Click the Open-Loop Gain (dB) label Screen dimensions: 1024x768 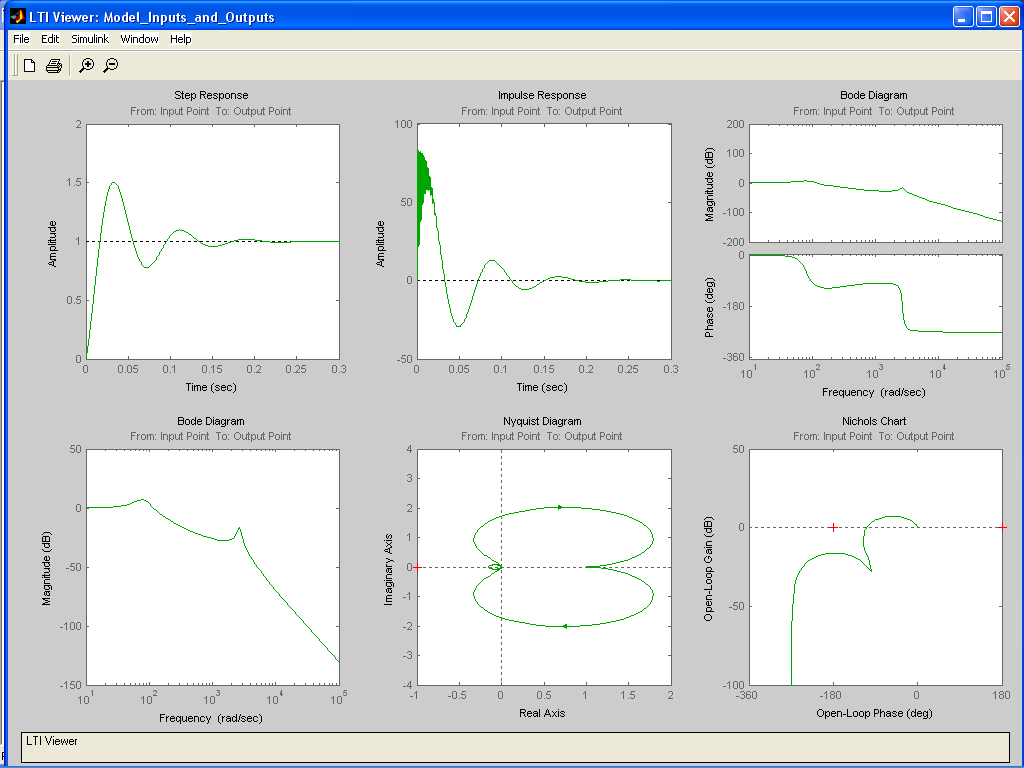(x=709, y=569)
